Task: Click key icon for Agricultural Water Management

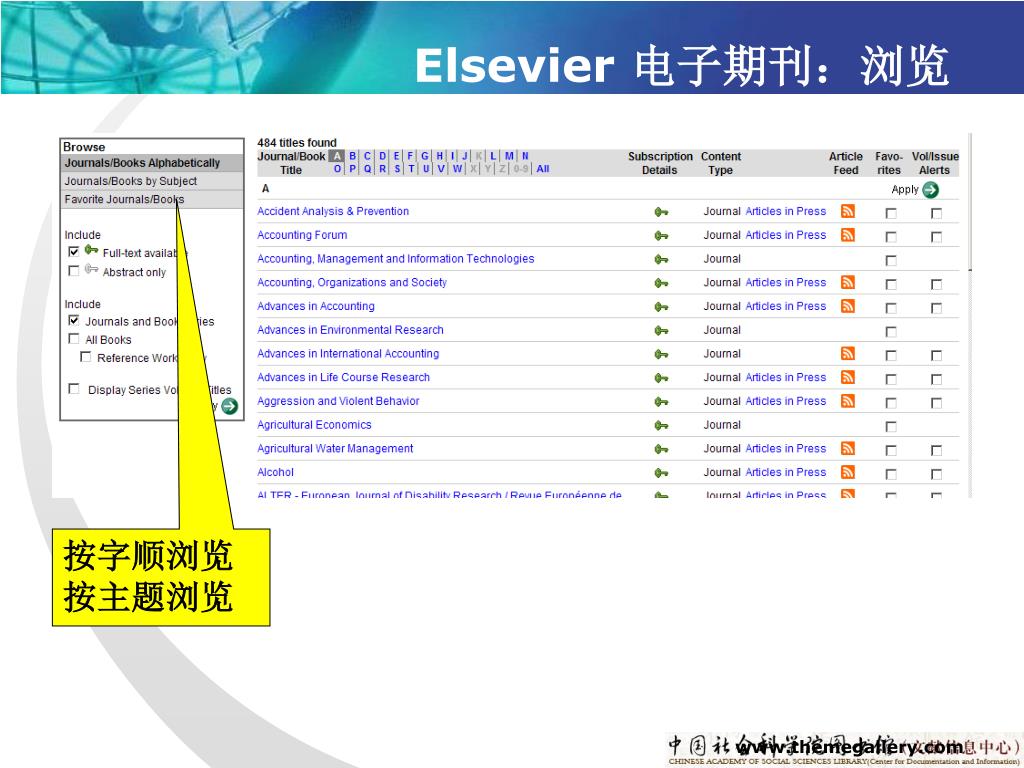Action: [661, 449]
